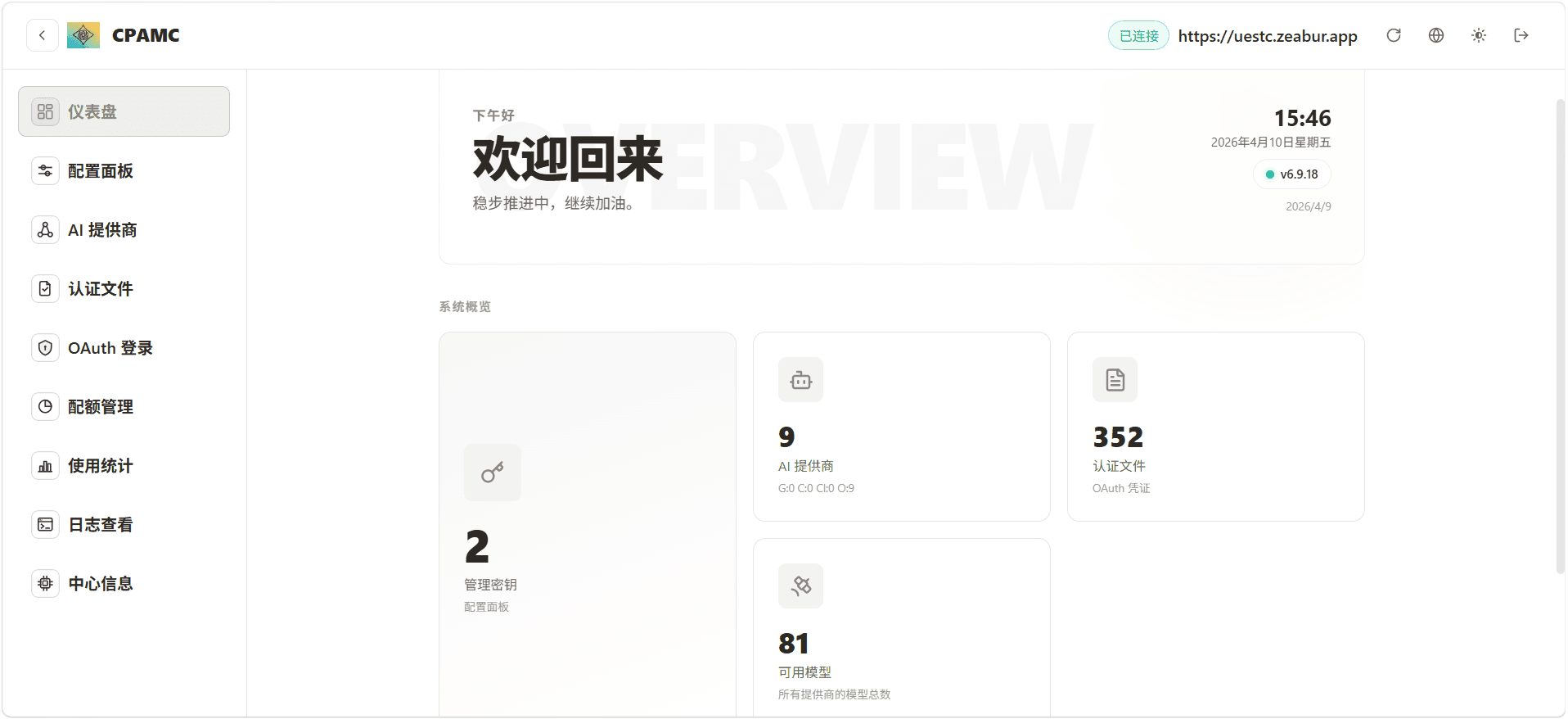
Task: Click the 认证文件 file icon
Action: click(x=45, y=288)
